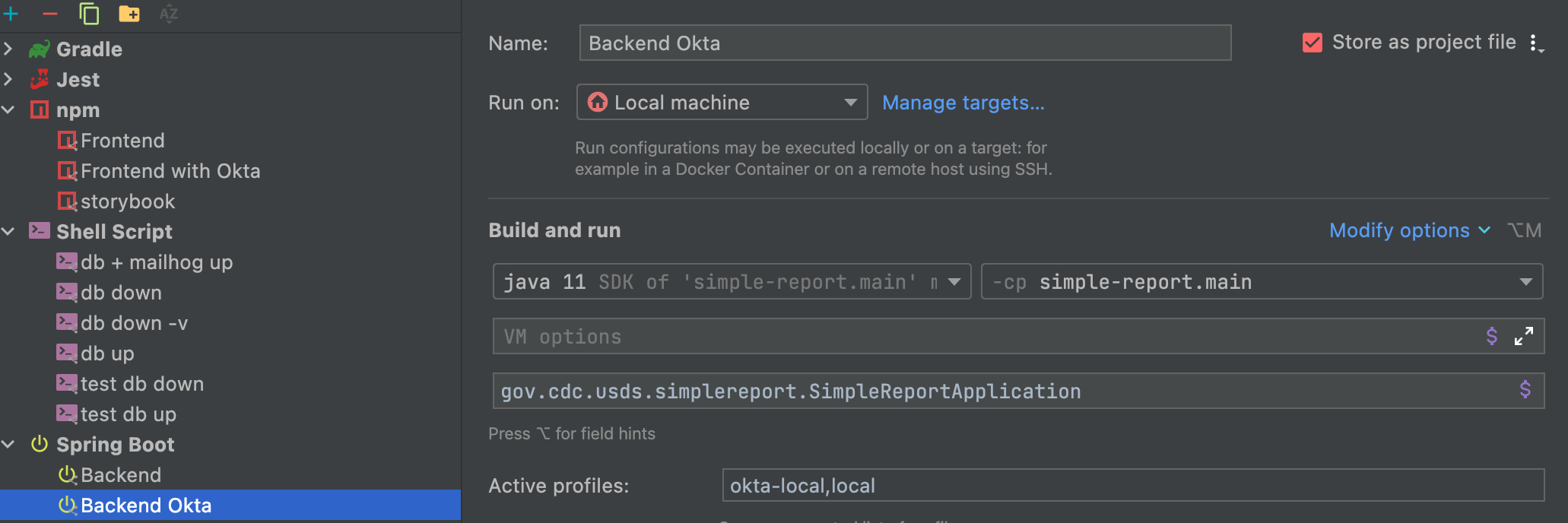Click the Move into new folder icon

coord(129,14)
